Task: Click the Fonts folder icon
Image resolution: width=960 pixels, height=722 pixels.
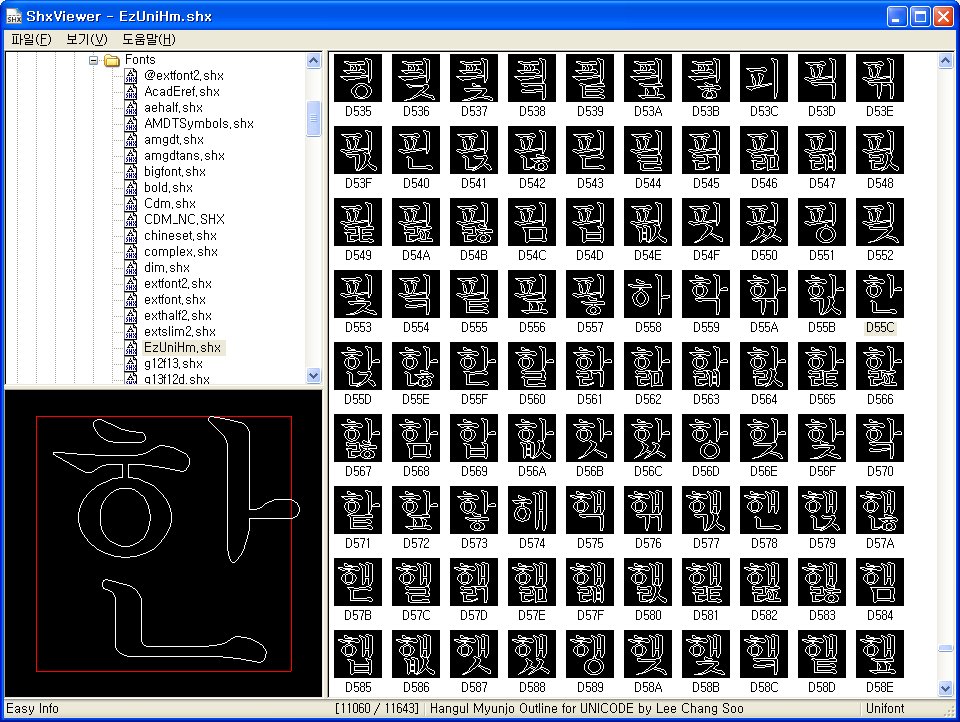Action: point(112,60)
